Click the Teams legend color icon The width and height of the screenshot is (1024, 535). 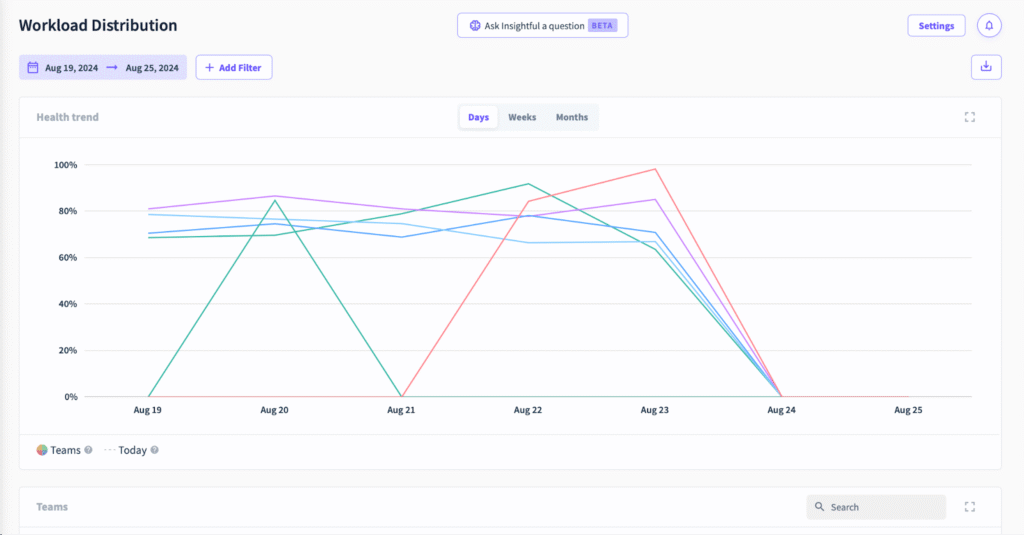point(42,450)
